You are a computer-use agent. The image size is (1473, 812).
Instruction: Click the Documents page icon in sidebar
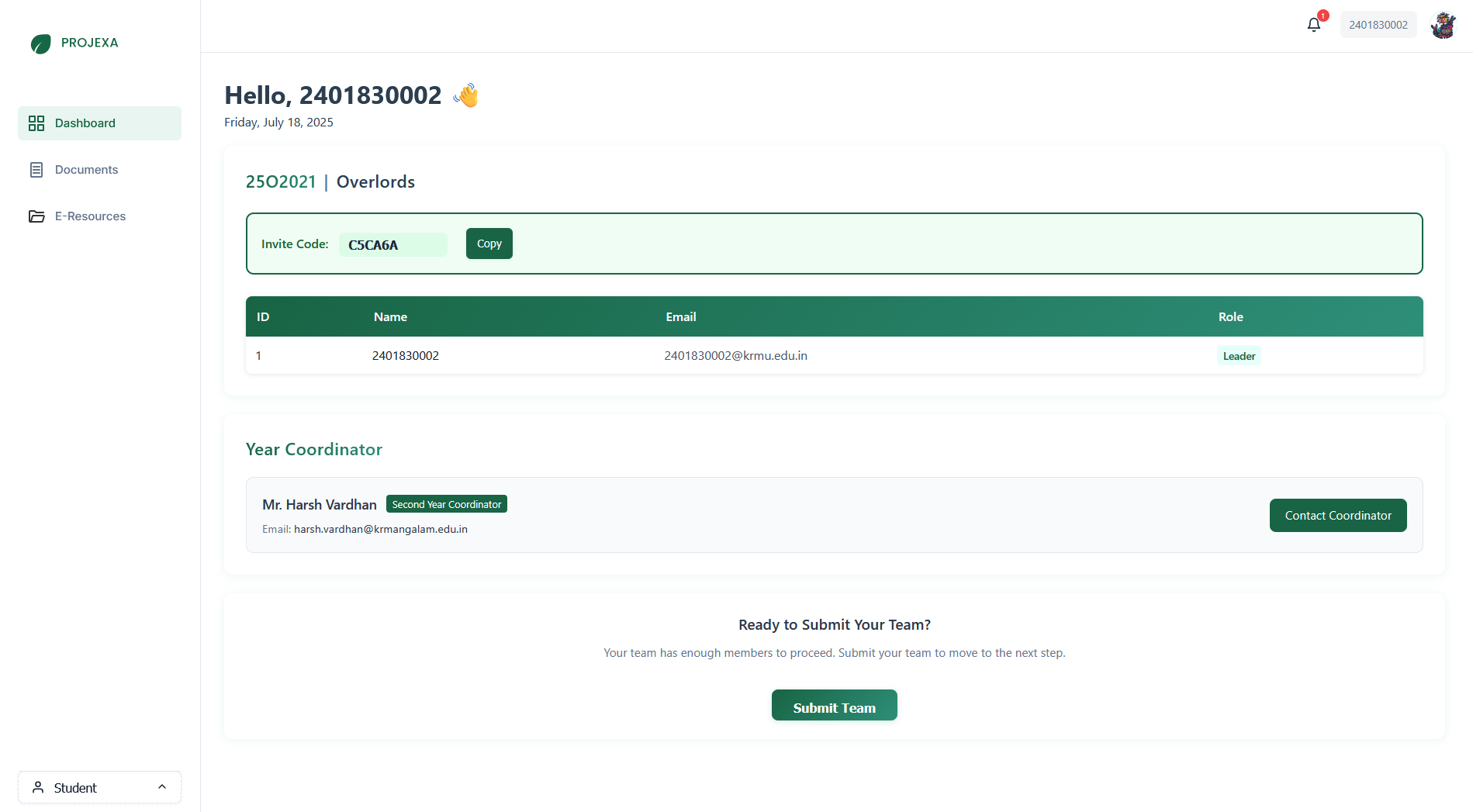pyautogui.click(x=36, y=170)
